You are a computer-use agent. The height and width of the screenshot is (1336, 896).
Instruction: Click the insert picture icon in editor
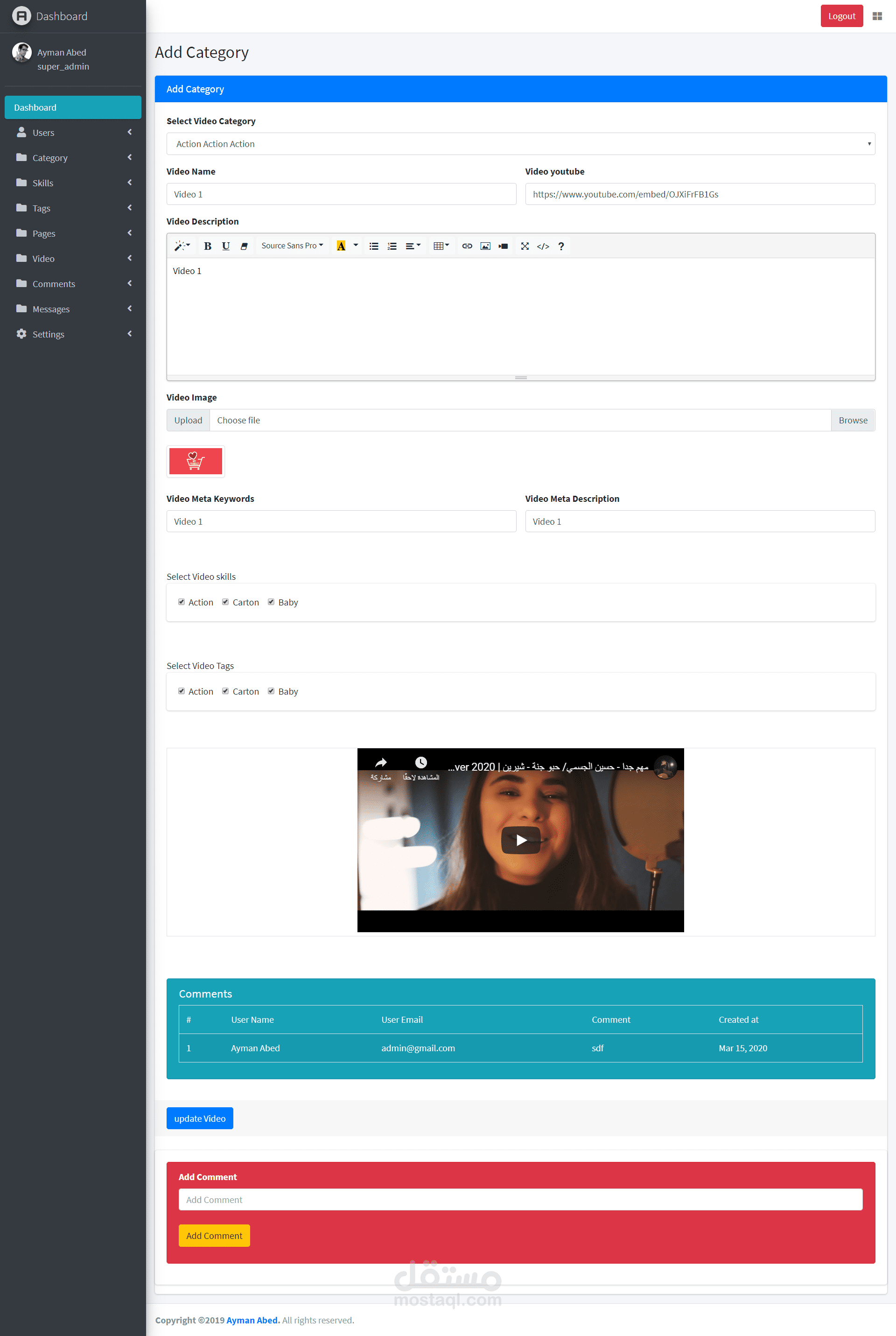pyautogui.click(x=485, y=246)
